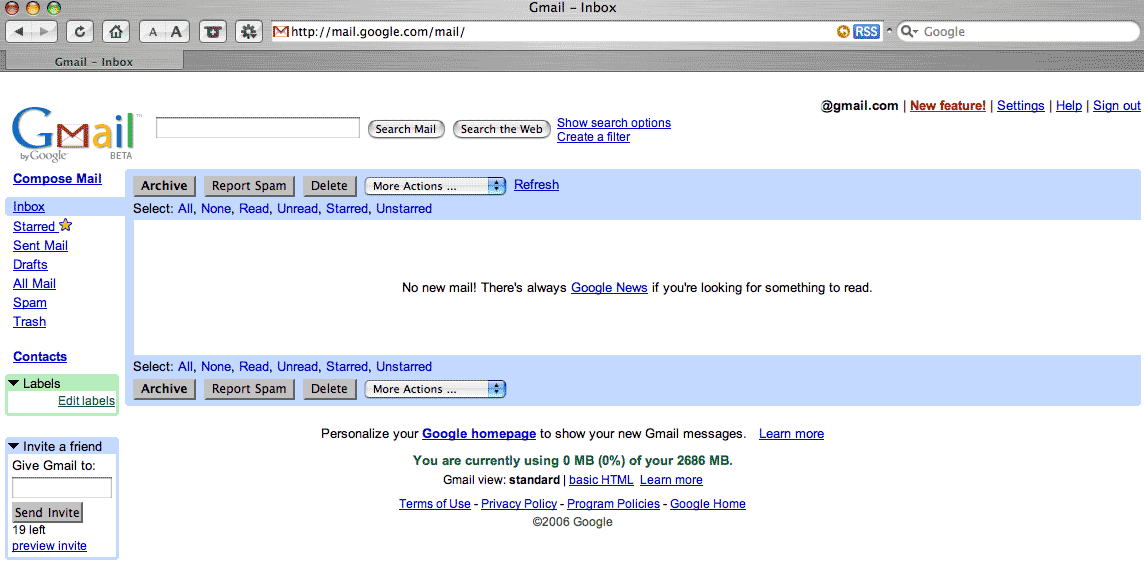Click the Search Mail button
This screenshot has width=1144, height=577.
click(406, 129)
